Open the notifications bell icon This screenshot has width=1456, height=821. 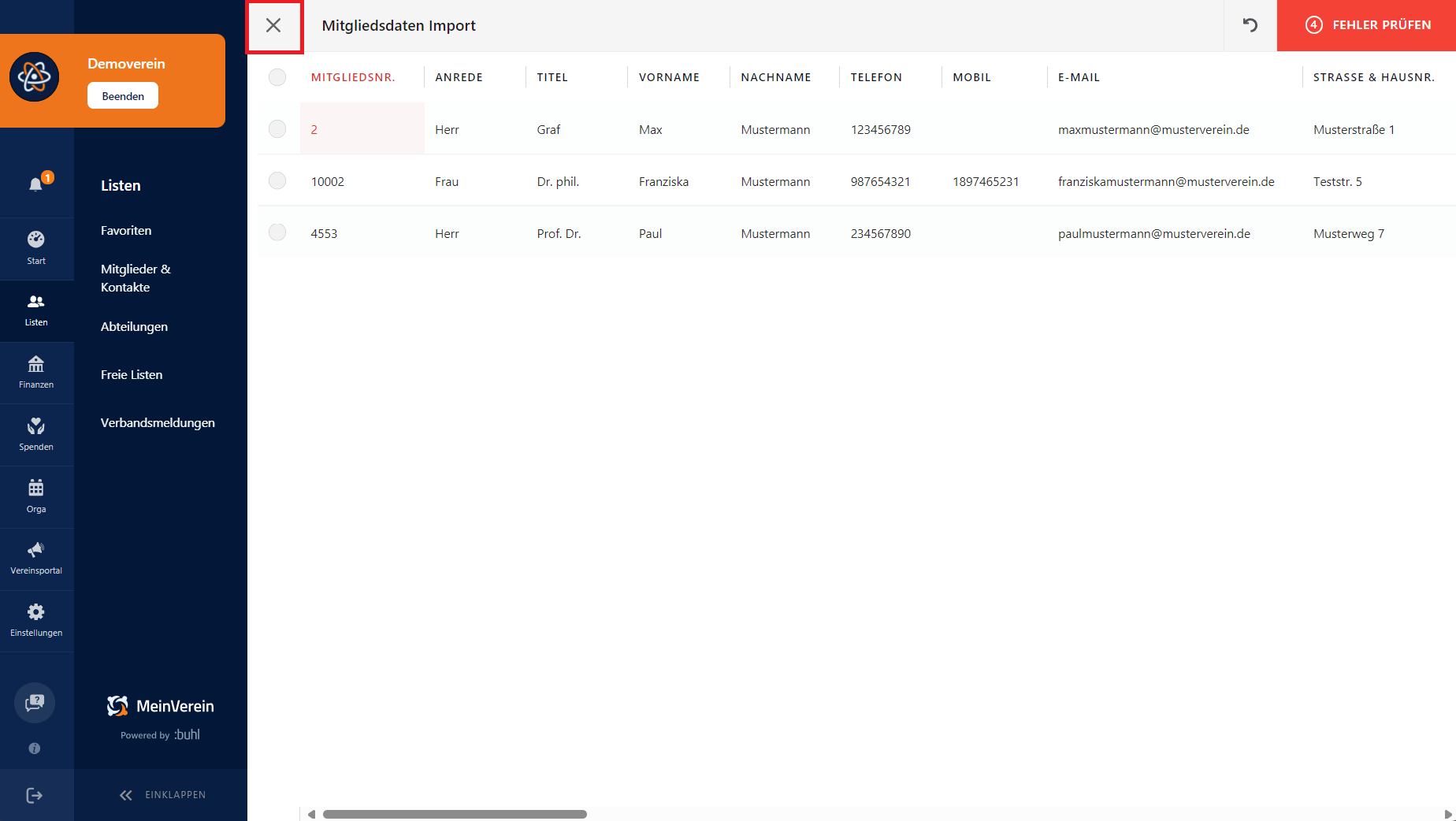point(36,184)
